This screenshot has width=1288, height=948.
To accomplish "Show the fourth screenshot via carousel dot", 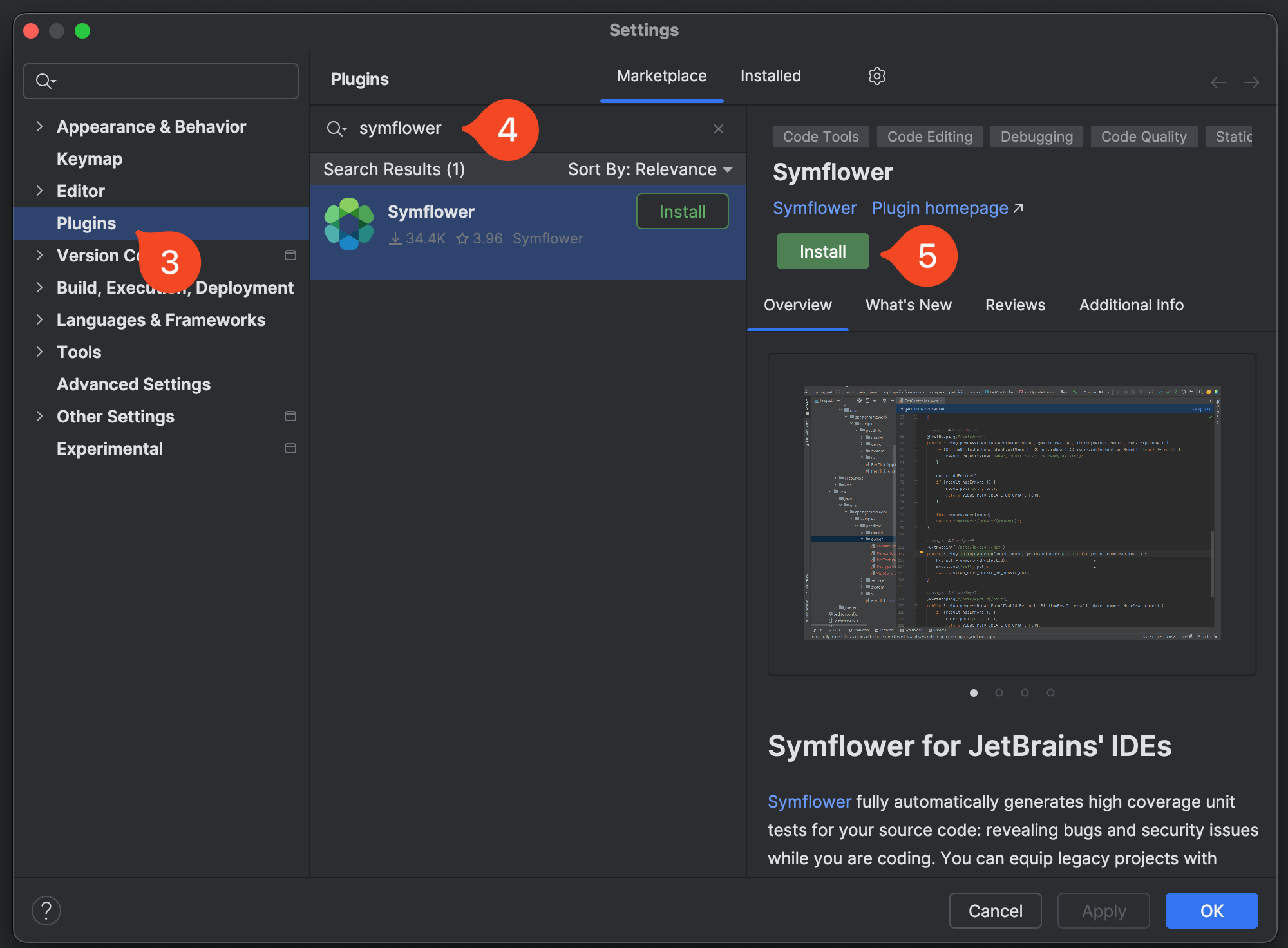I will (x=1051, y=693).
